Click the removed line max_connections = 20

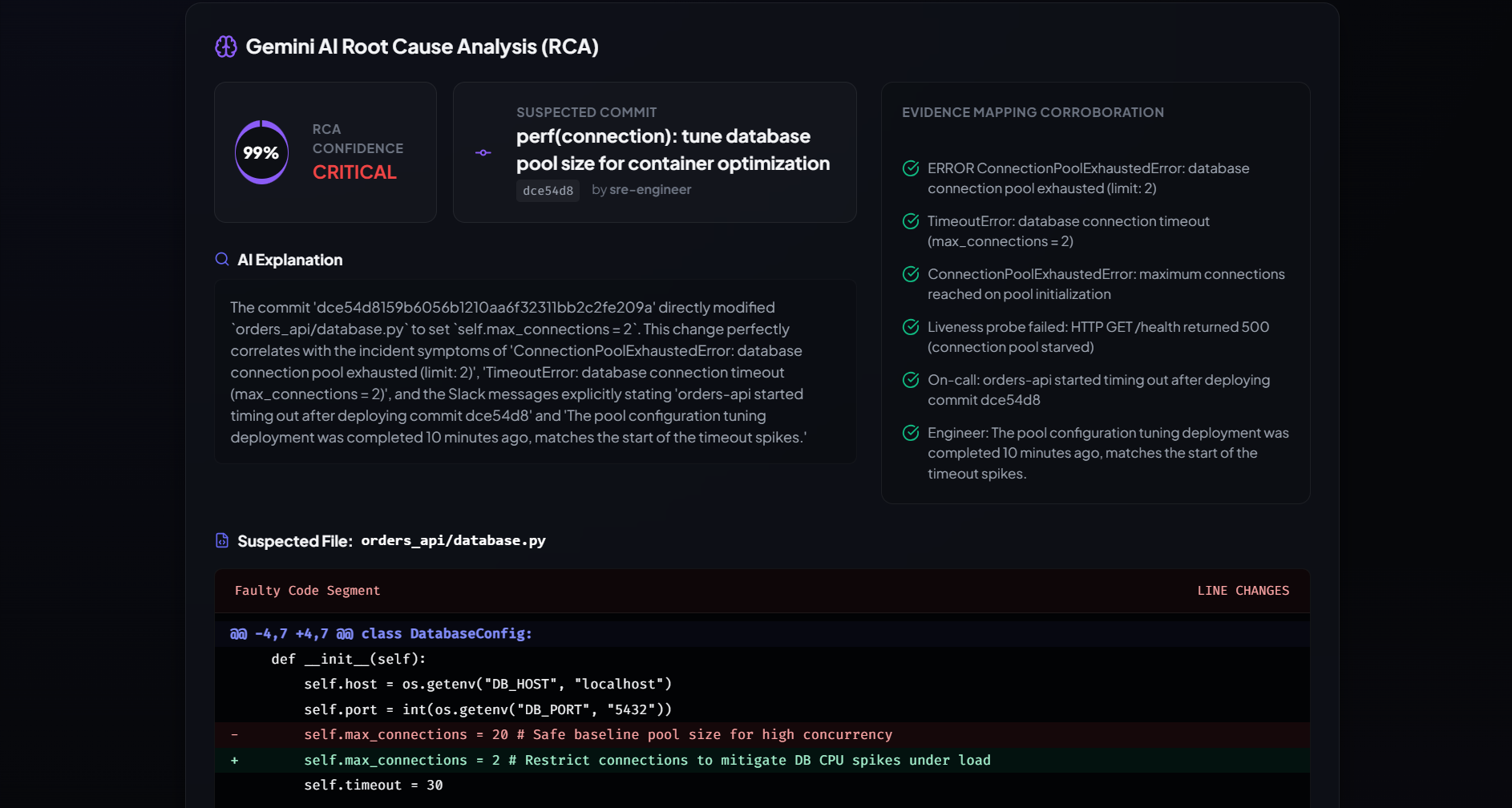(762, 734)
